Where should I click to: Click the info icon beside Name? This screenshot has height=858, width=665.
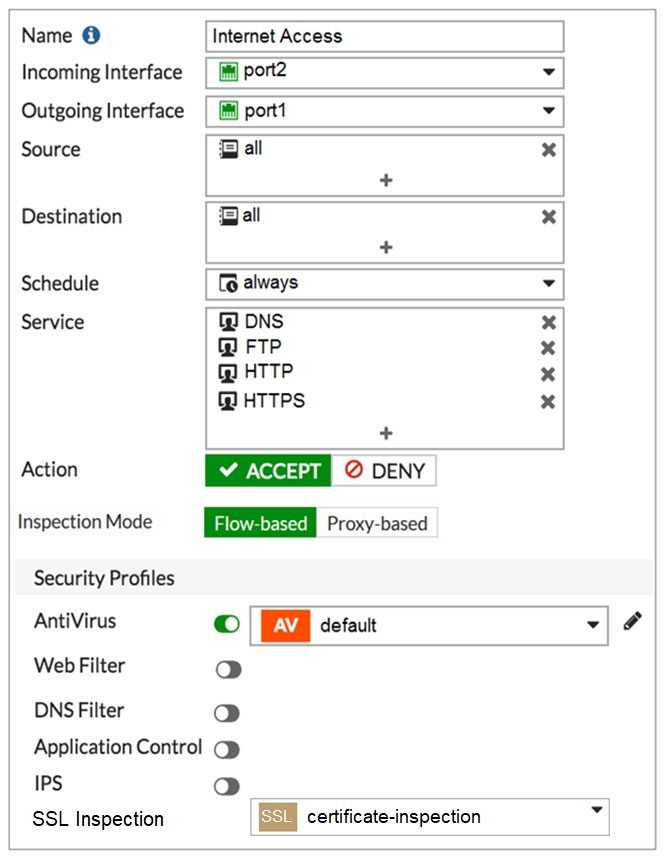(x=91, y=36)
